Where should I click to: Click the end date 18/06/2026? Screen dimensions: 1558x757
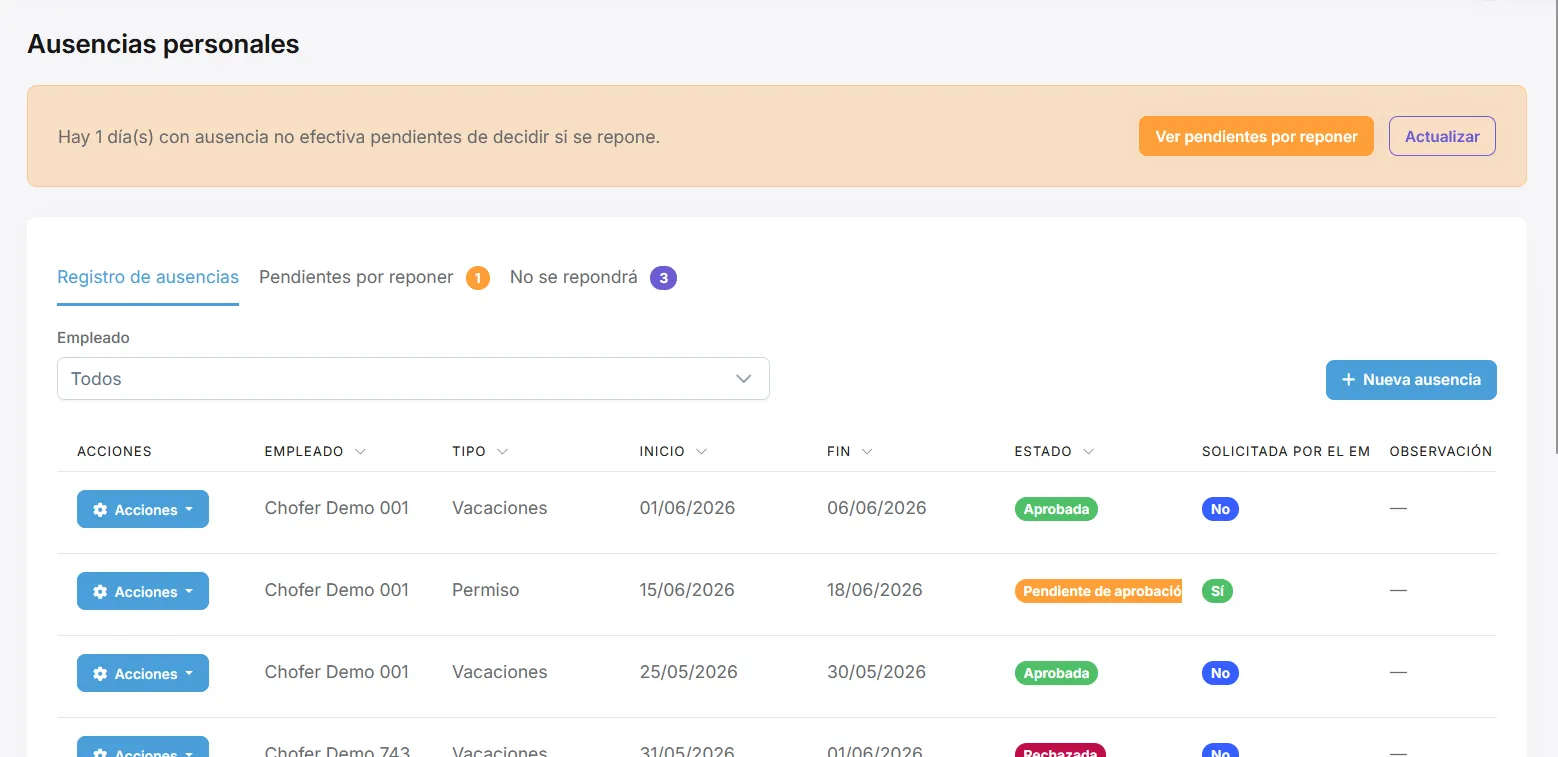pos(875,590)
